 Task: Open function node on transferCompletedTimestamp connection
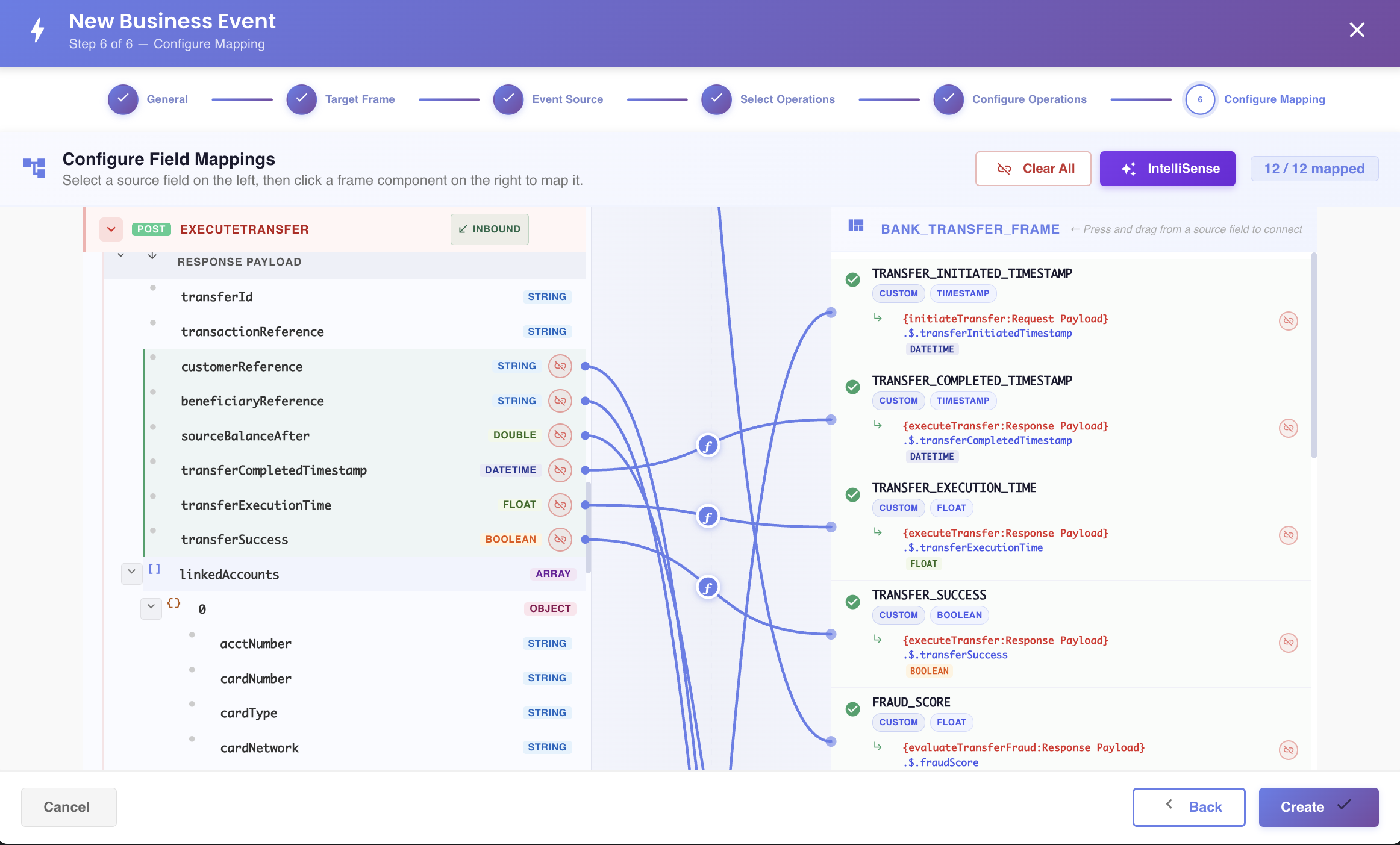point(708,446)
